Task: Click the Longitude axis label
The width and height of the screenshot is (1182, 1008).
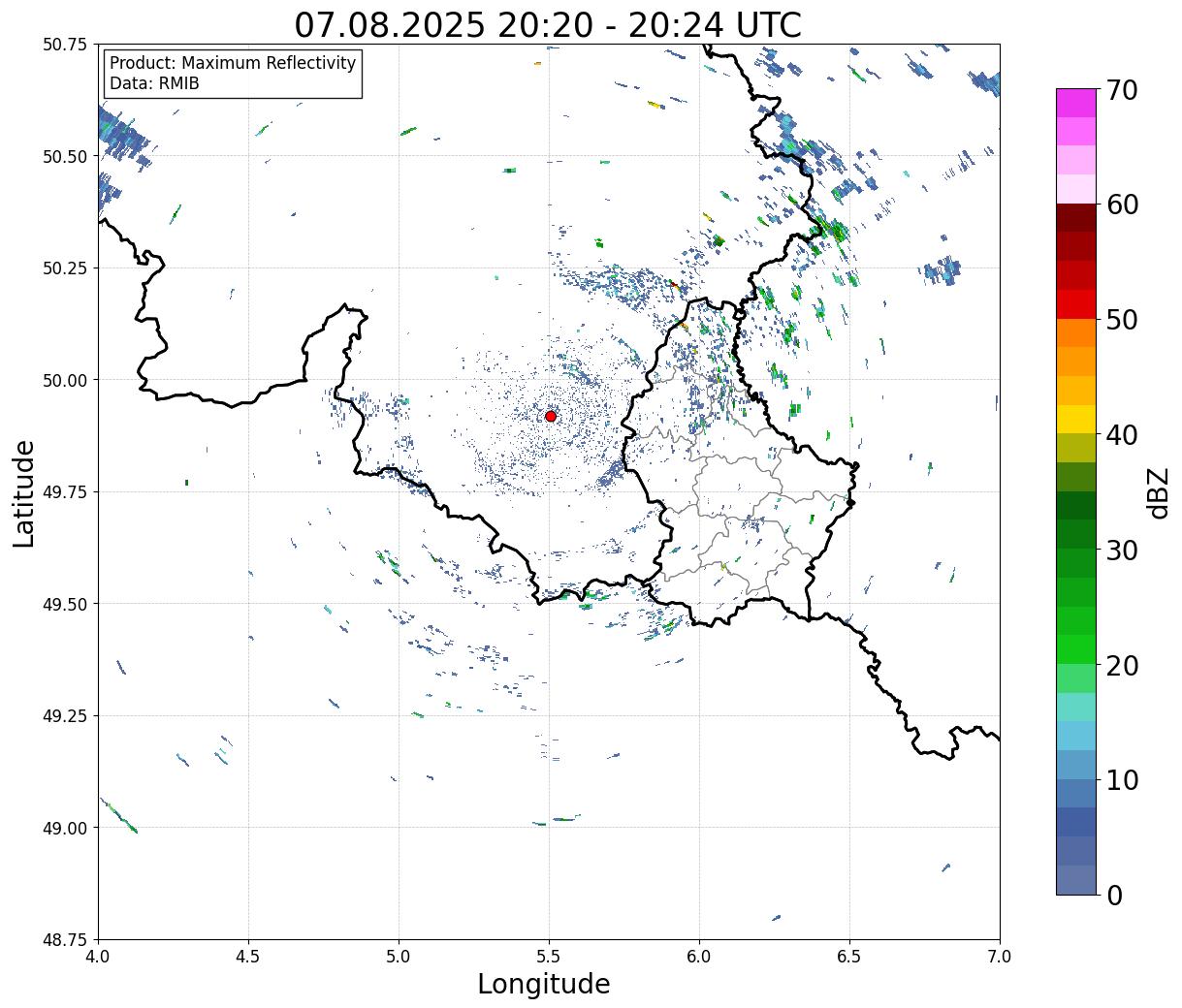Action: 544,984
